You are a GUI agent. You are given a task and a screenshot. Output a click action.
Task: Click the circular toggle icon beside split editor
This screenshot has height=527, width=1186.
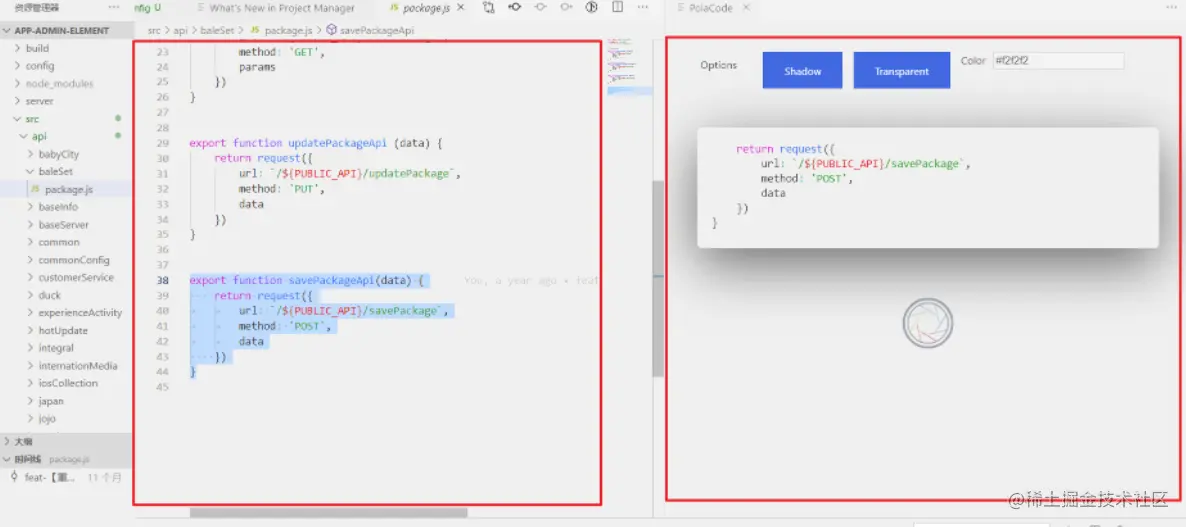click(591, 8)
